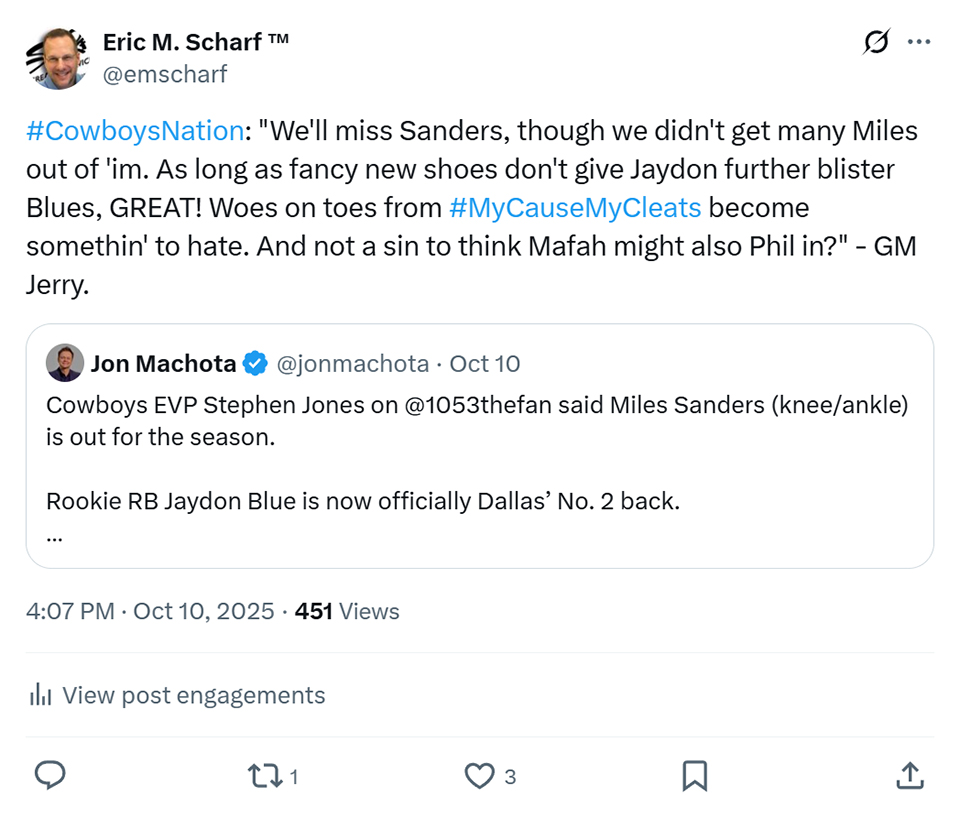Click Jon Machota's name in quote

[163, 363]
